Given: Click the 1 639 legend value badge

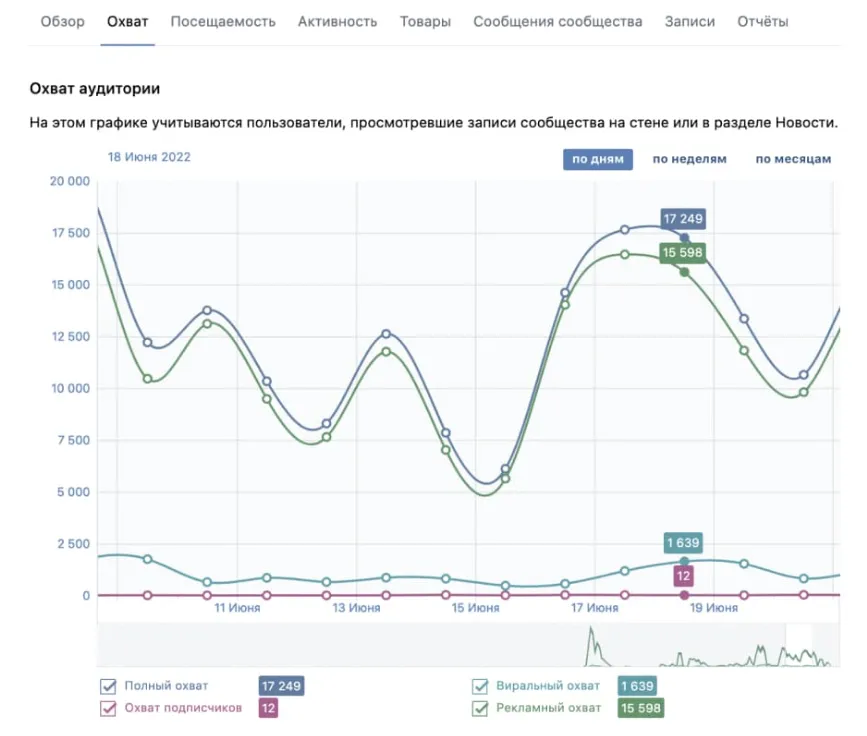Looking at the screenshot, I should pyautogui.click(x=637, y=686).
